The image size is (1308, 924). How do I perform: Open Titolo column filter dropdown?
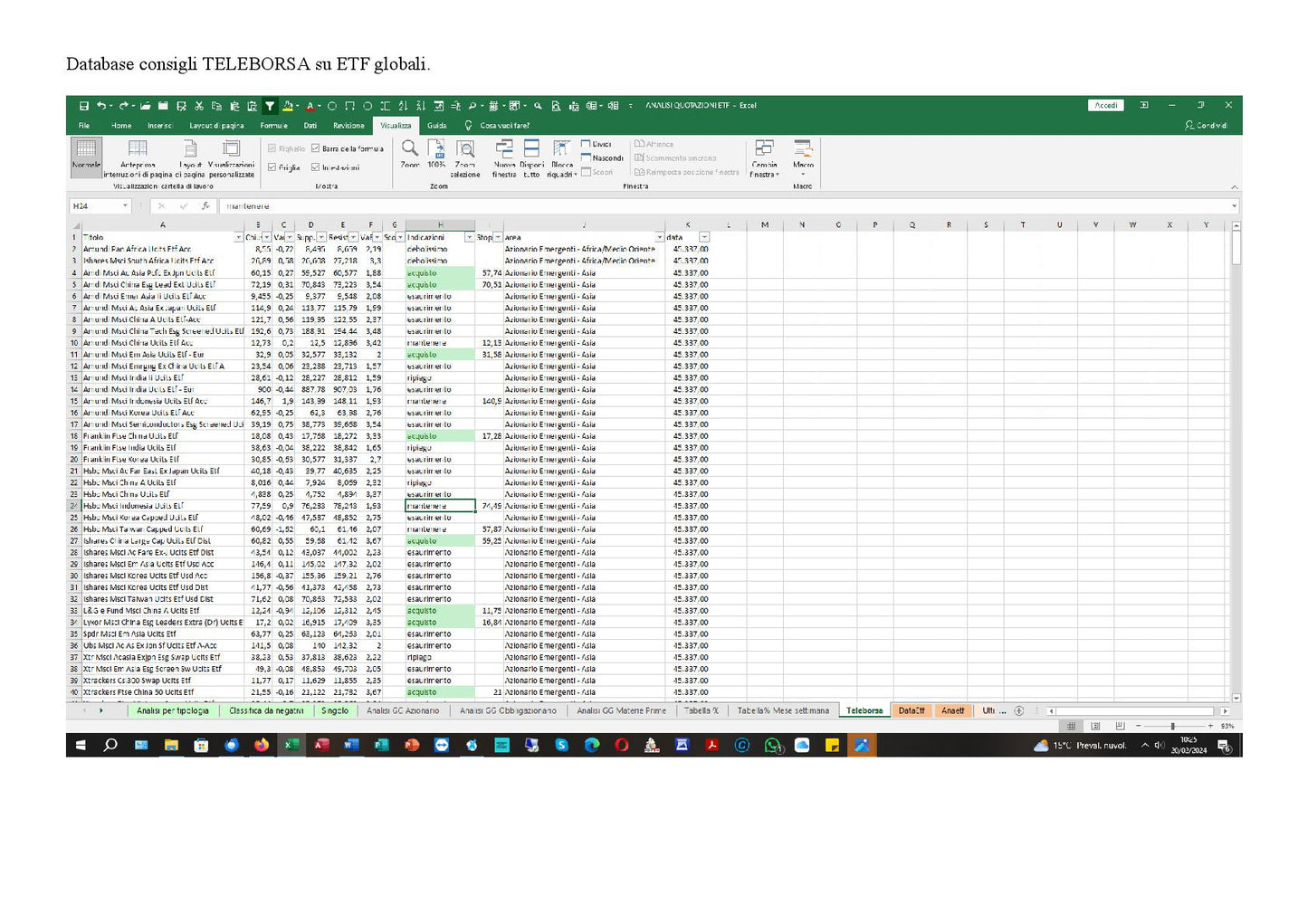coord(239,238)
